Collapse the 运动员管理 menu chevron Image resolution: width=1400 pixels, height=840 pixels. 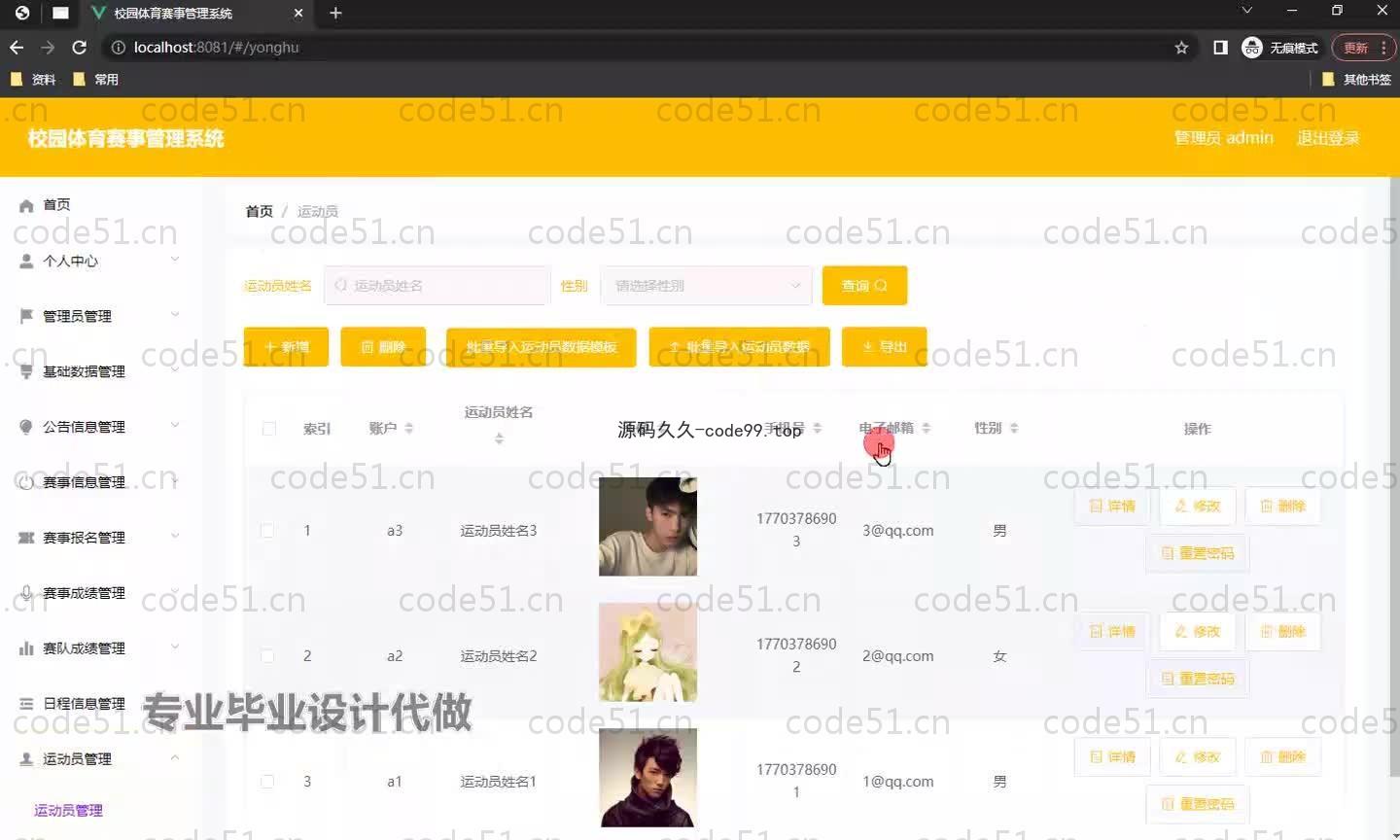tap(175, 758)
